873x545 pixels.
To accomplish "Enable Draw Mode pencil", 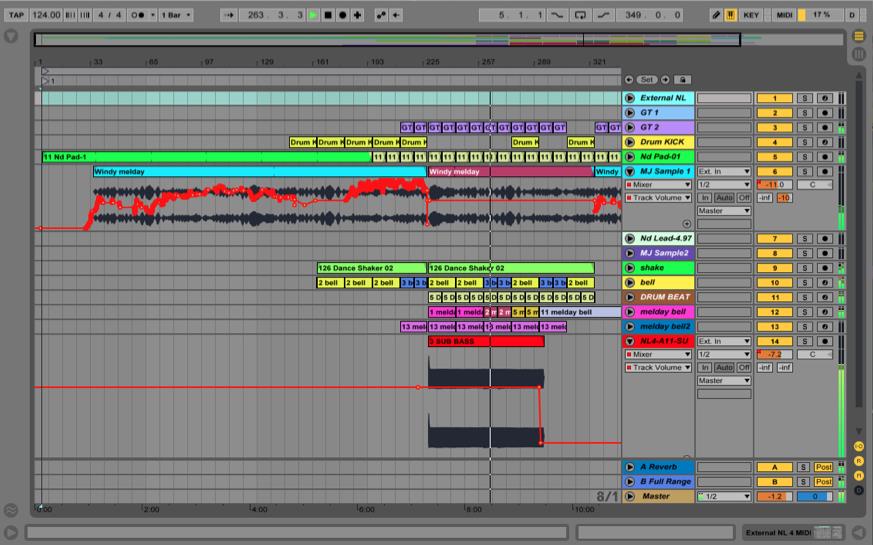I will pyautogui.click(x=716, y=15).
